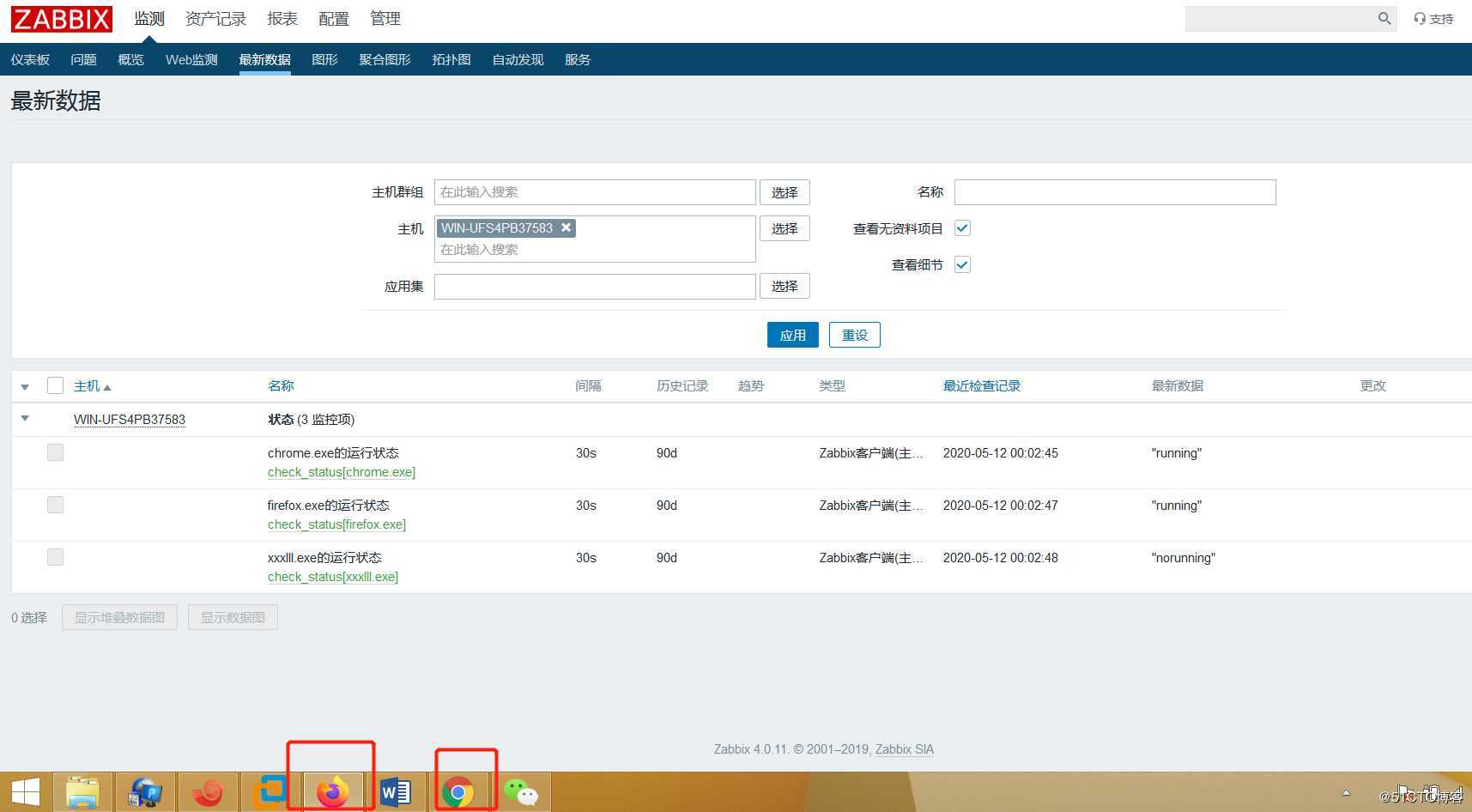Collapse all groups via header triangle
This screenshot has height=812, width=1472.
tap(25, 387)
